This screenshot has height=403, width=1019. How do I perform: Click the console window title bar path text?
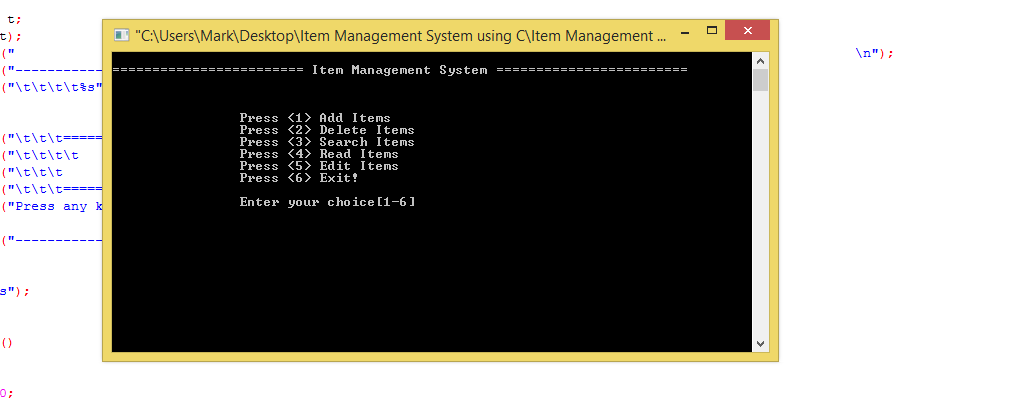pos(400,36)
